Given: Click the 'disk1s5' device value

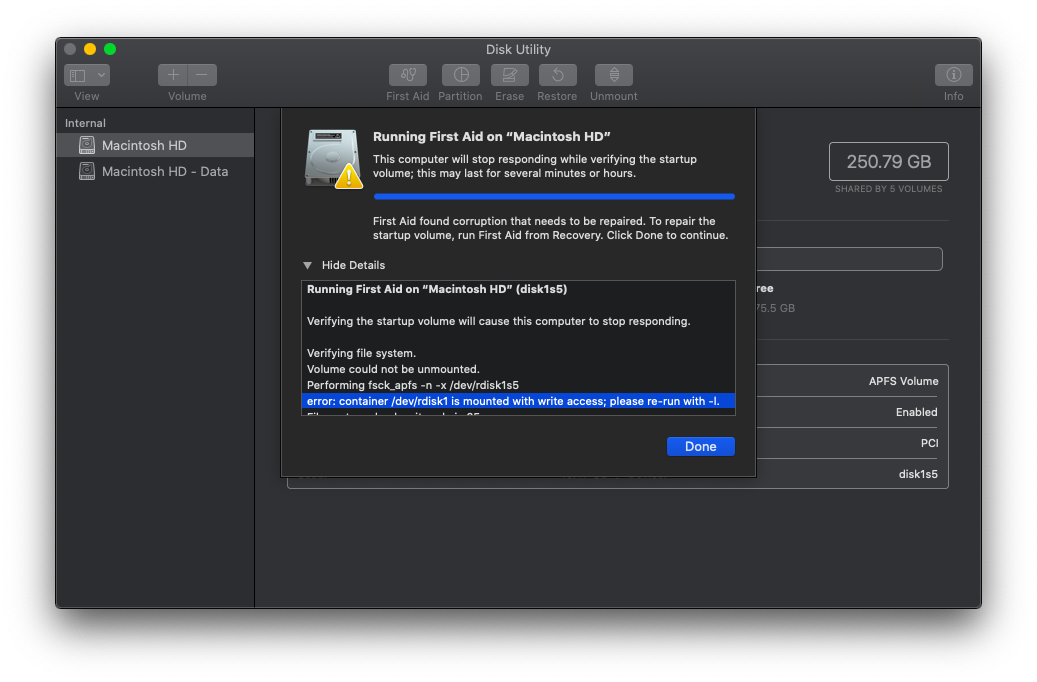Looking at the screenshot, I should point(918,474).
